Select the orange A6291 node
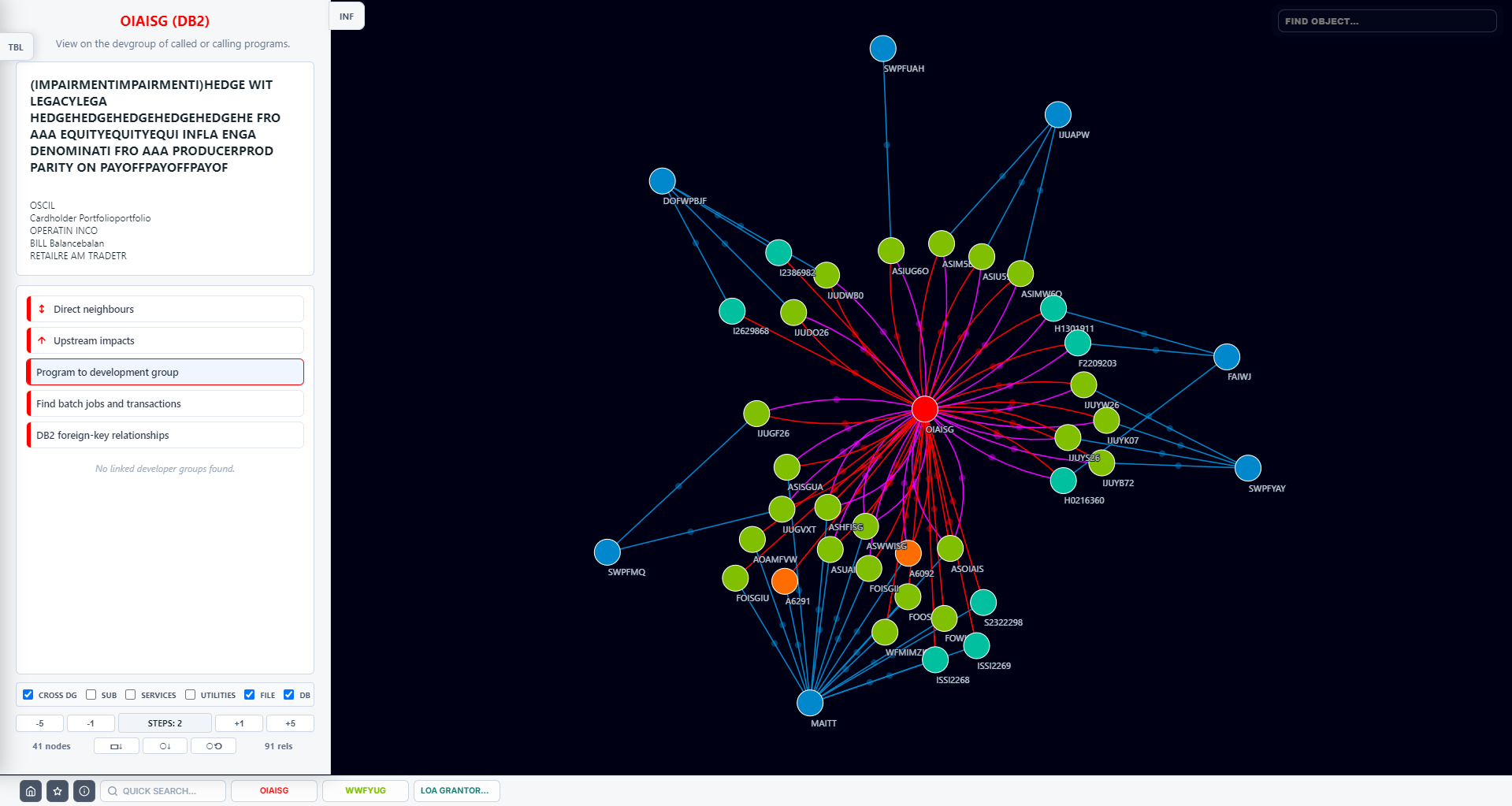Viewport: 1512px width, 806px height. [785, 581]
